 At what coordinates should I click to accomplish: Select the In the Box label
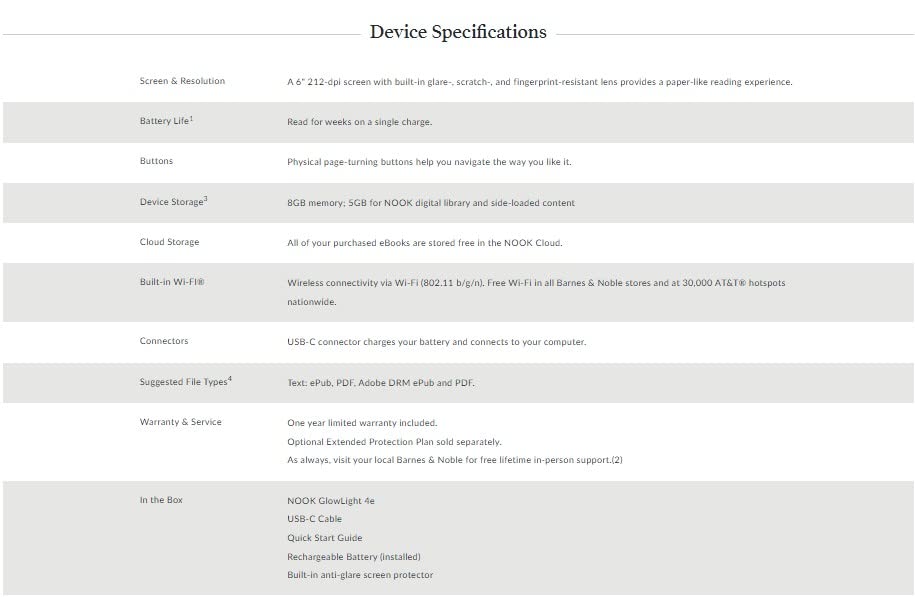point(161,500)
